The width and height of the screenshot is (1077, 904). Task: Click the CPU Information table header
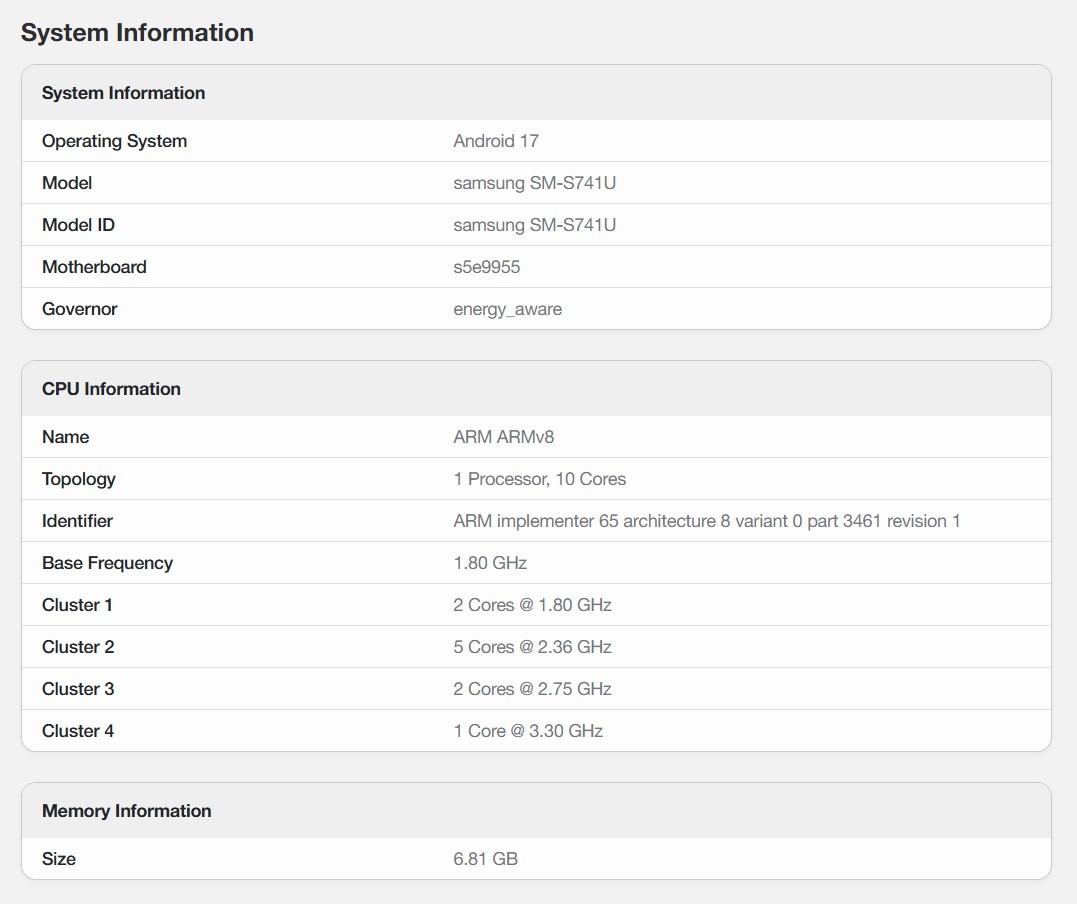click(111, 389)
